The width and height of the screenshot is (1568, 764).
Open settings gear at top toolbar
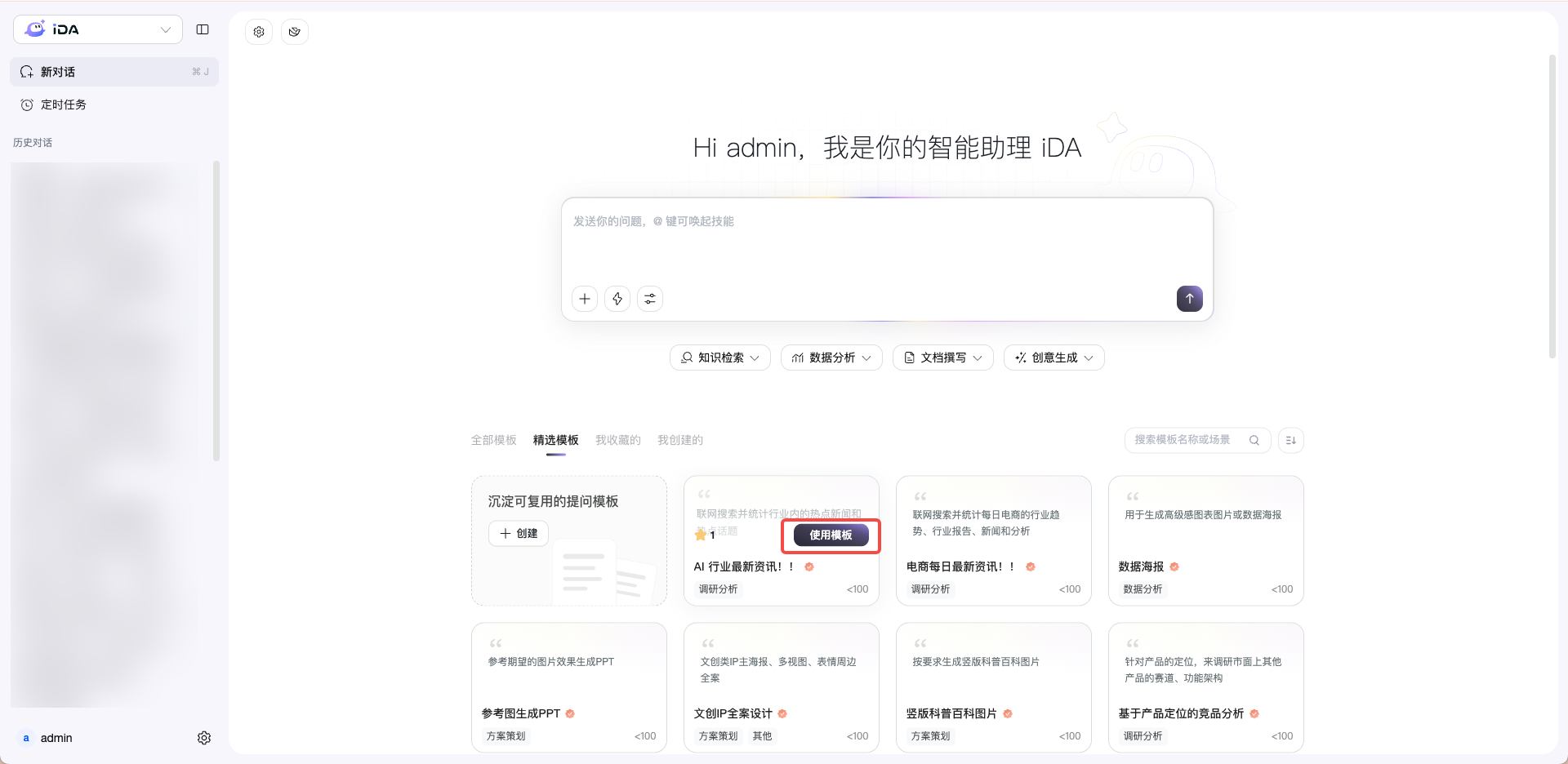click(259, 32)
